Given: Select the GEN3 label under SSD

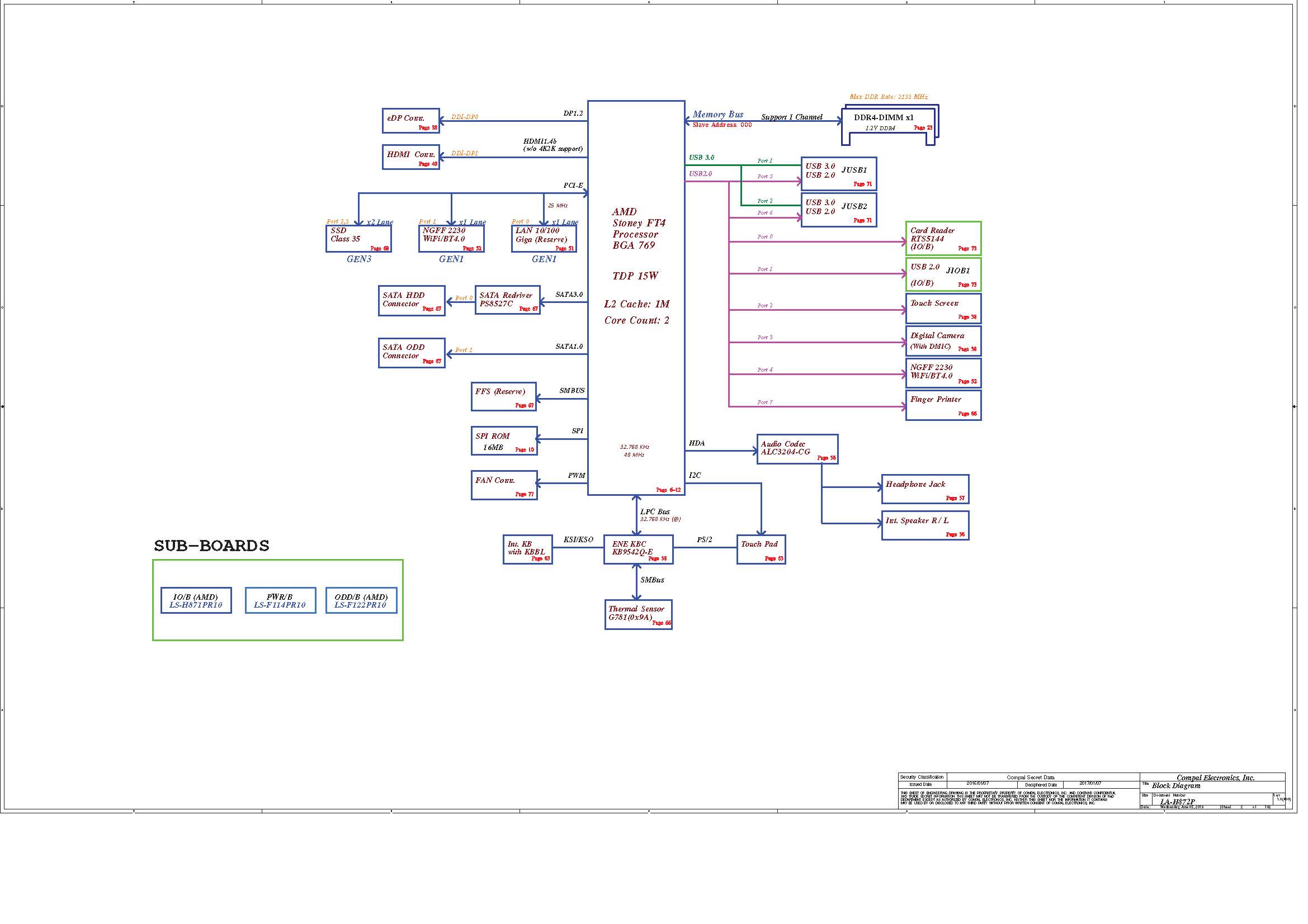Looking at the screenshot, I should click(359, 259).
